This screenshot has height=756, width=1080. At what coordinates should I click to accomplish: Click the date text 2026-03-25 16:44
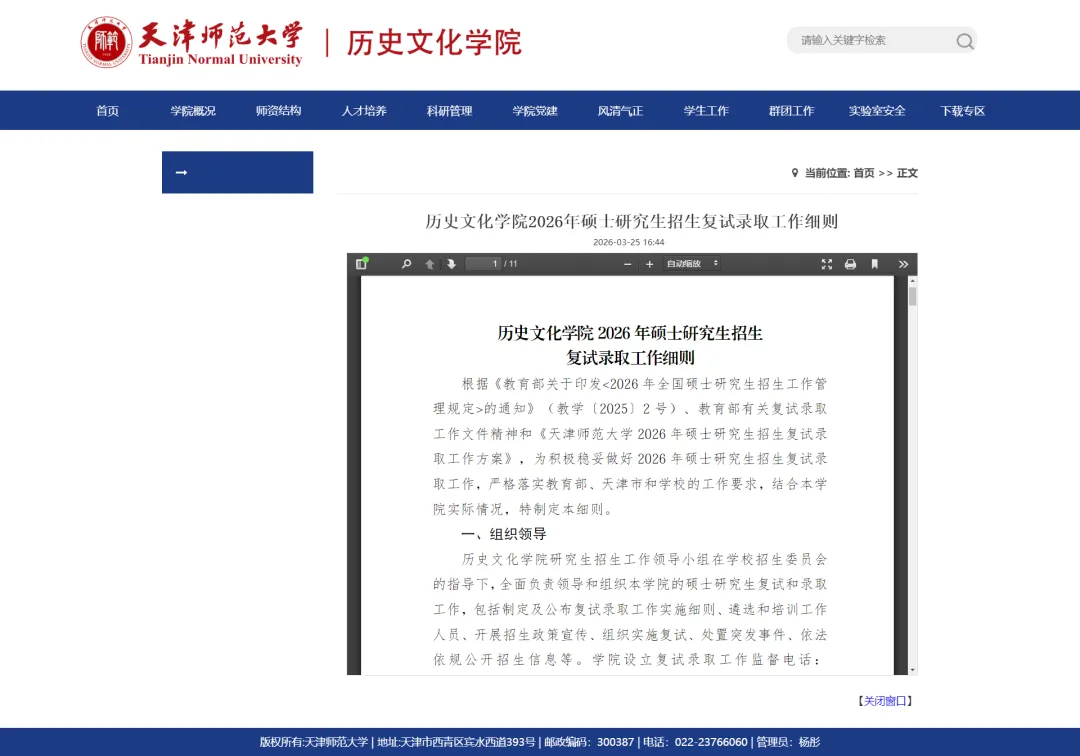629,242
